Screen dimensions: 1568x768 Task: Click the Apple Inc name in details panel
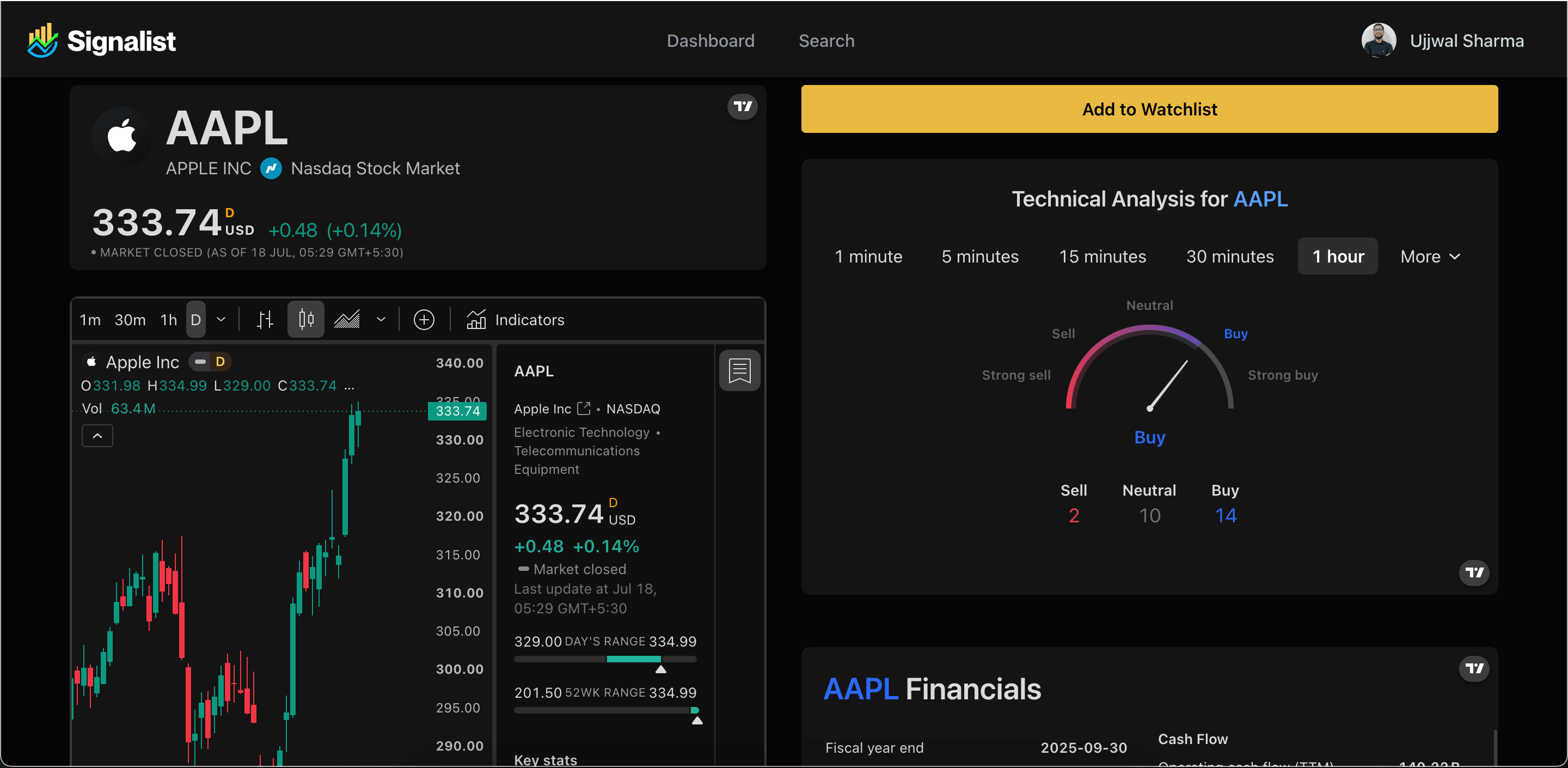click(x=542, y=409)
